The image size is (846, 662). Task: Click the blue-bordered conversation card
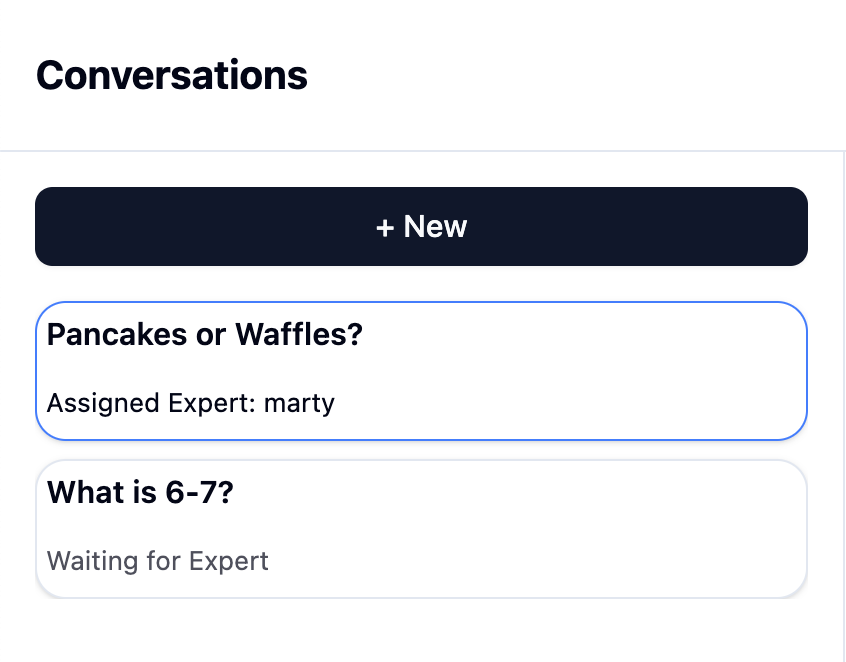click(421, 370)
